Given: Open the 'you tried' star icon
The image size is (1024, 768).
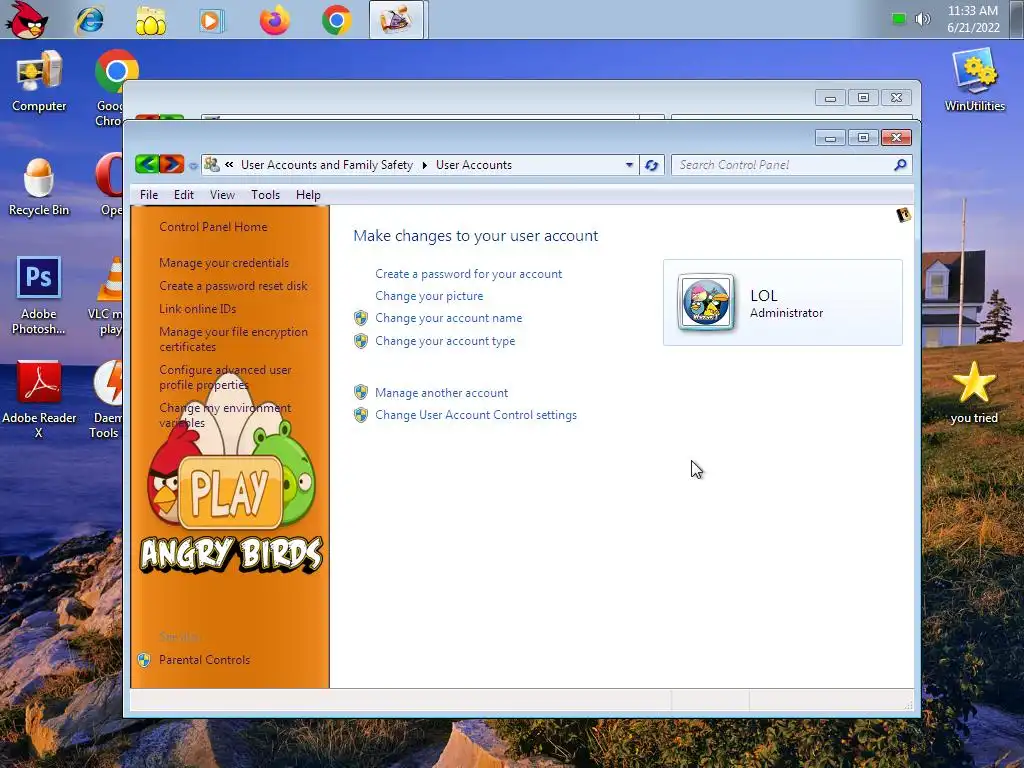Looking at the screenshot, I should (x=974, y=392).
